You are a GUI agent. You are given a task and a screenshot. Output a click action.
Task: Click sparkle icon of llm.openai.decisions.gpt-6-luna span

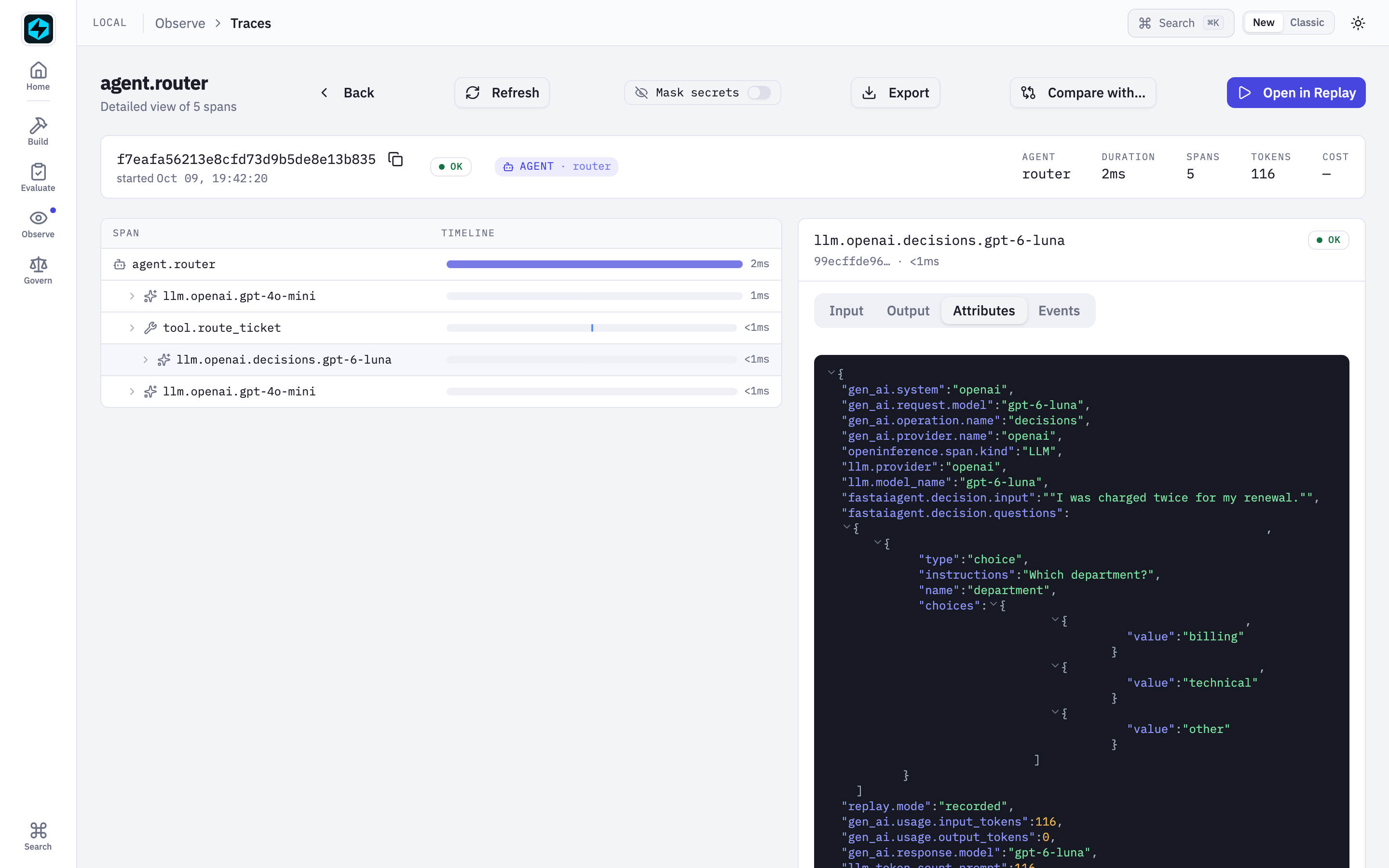pyautogui.click(x=164, y=360)
